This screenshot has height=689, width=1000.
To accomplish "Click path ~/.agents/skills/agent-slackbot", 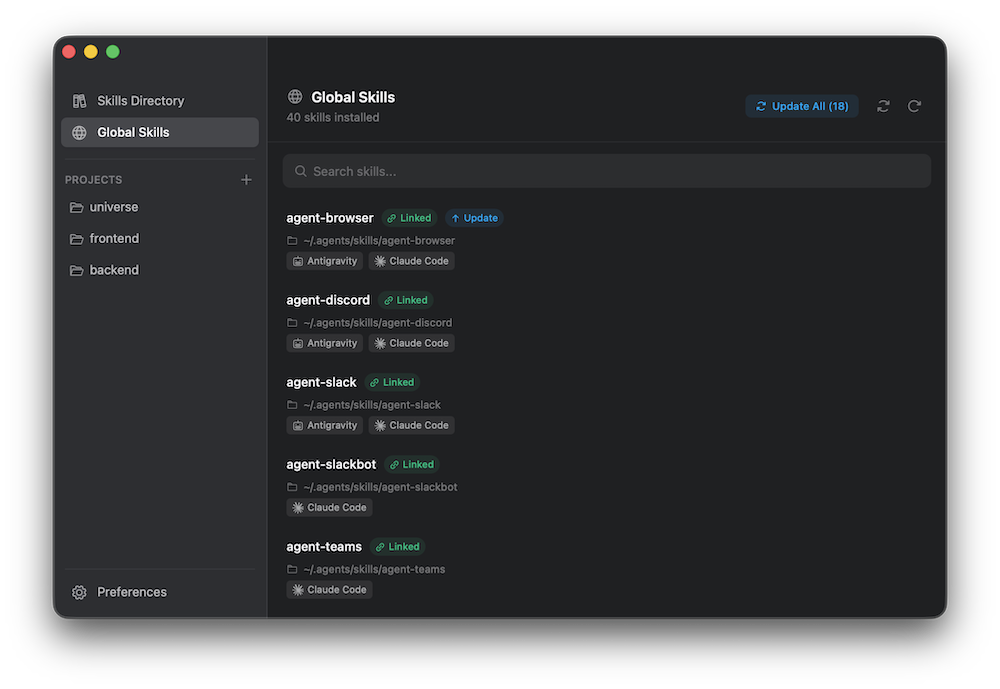I will tap(380, 487).
